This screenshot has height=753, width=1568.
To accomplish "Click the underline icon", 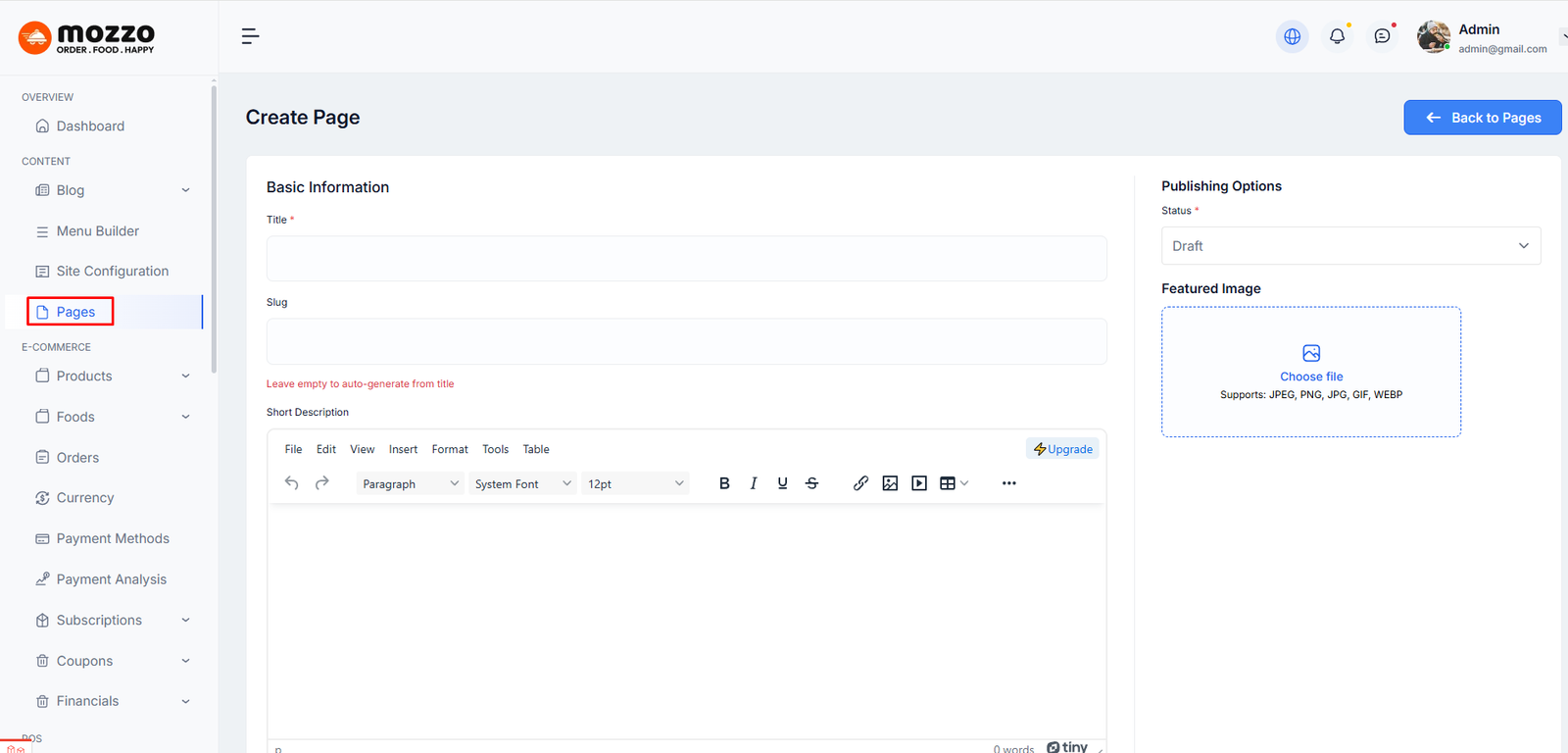I will tap(782, 483).
